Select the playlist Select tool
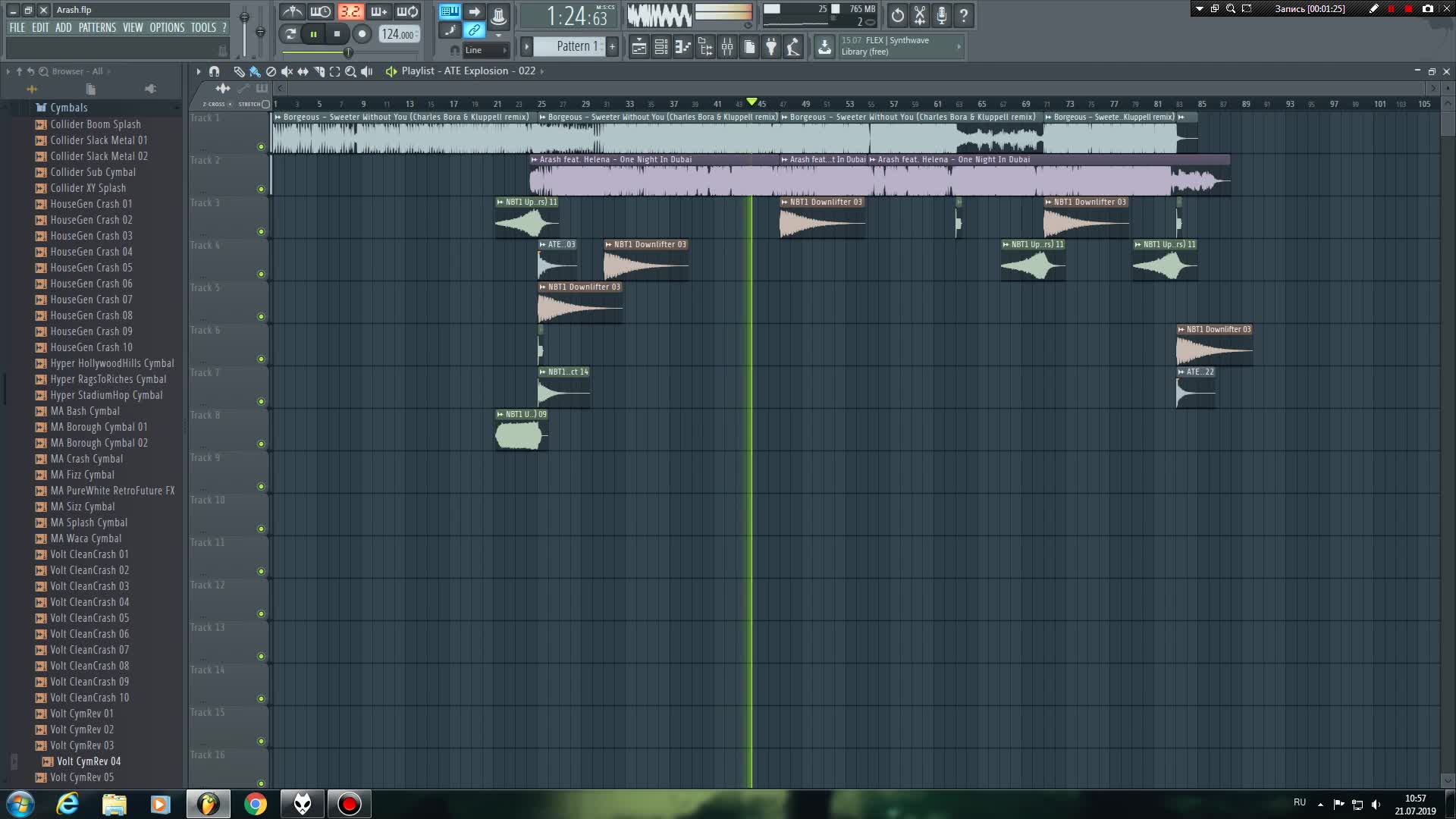The width and height of the screenshot is (1456, 819). click(x=334, y=71)
